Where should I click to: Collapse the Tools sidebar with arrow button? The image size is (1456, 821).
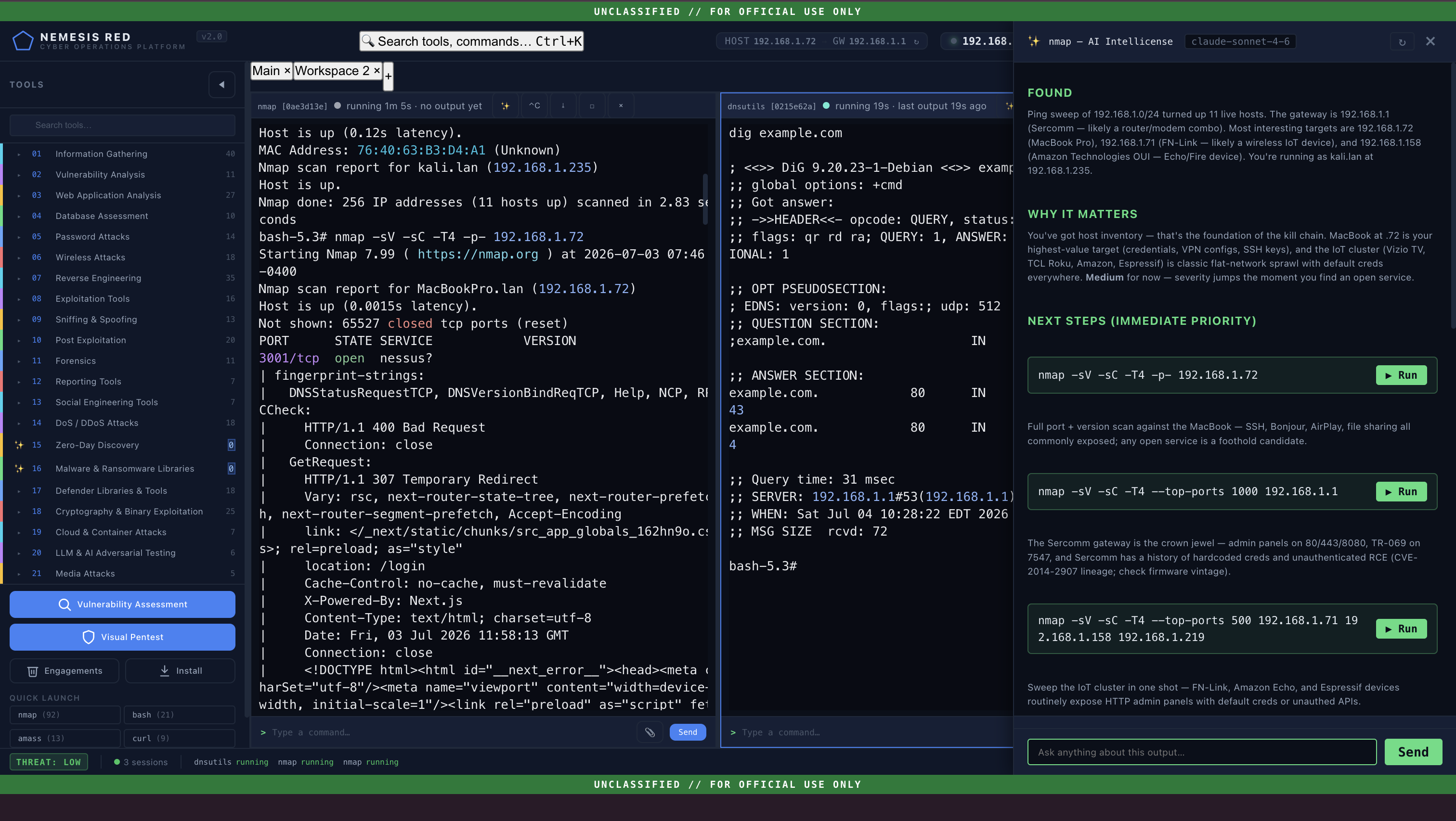tap(221, 85)
